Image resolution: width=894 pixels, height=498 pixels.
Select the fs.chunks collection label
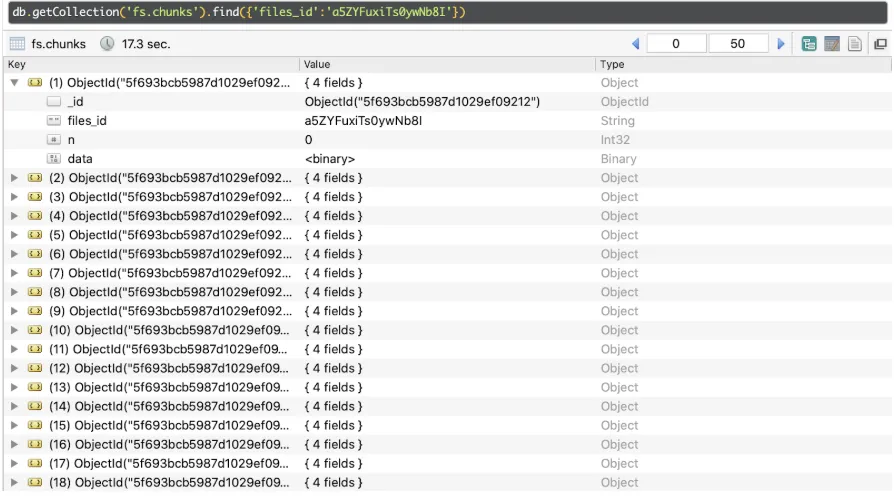pos(58,44)
